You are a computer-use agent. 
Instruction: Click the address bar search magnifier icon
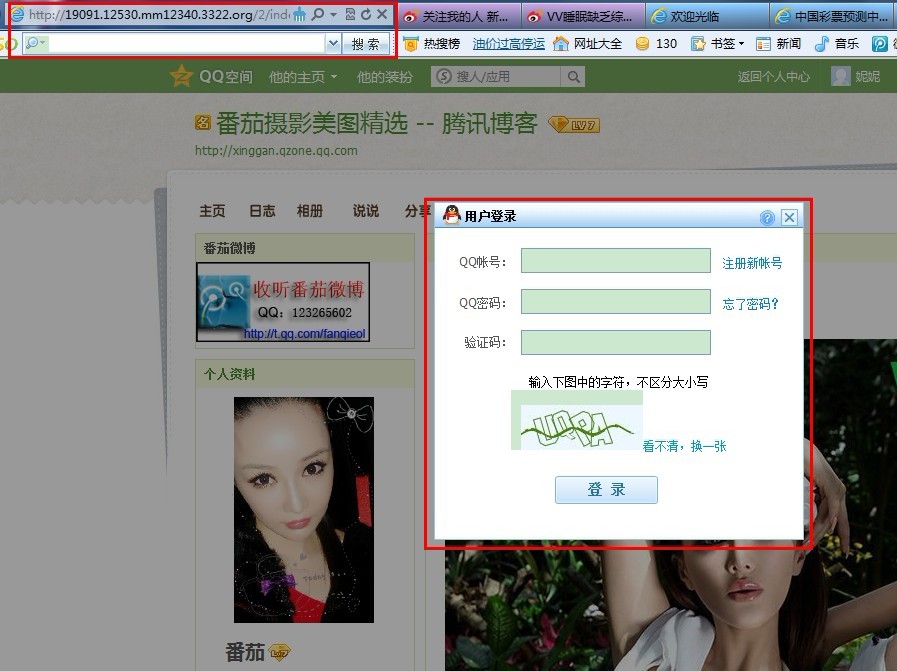pyautogui.click(x=317, y=14)
